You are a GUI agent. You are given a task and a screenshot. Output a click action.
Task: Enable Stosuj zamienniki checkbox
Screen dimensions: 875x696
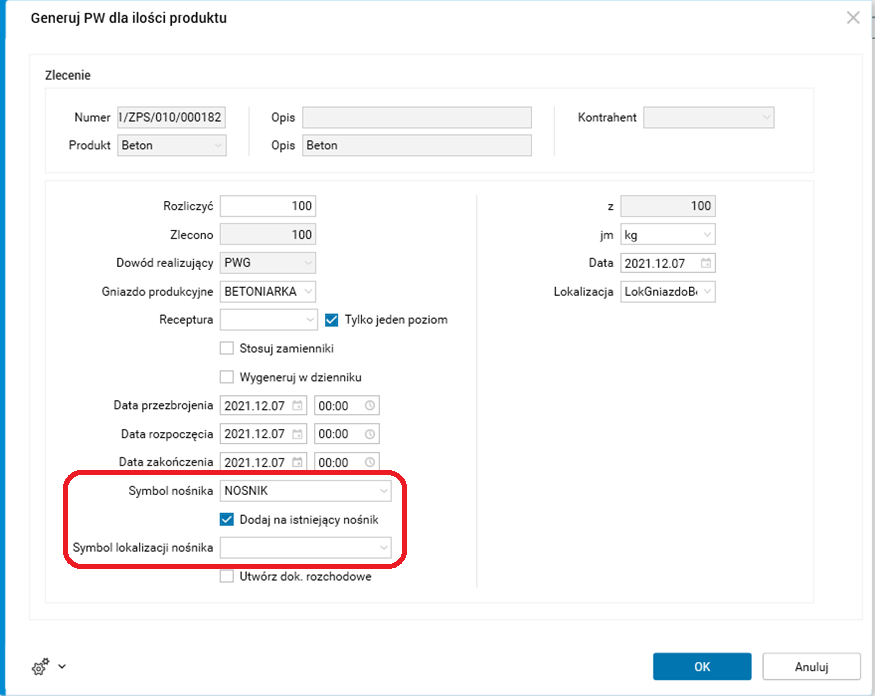(227, 349)
